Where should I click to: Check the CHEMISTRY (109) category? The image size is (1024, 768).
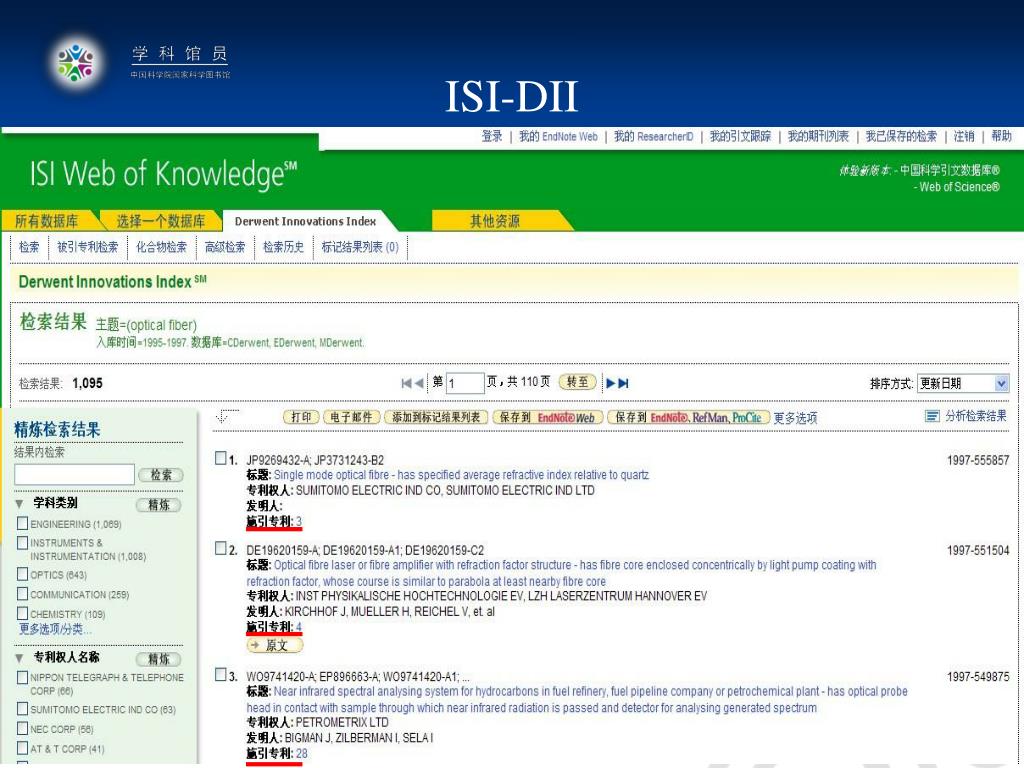tap(22, 613)
